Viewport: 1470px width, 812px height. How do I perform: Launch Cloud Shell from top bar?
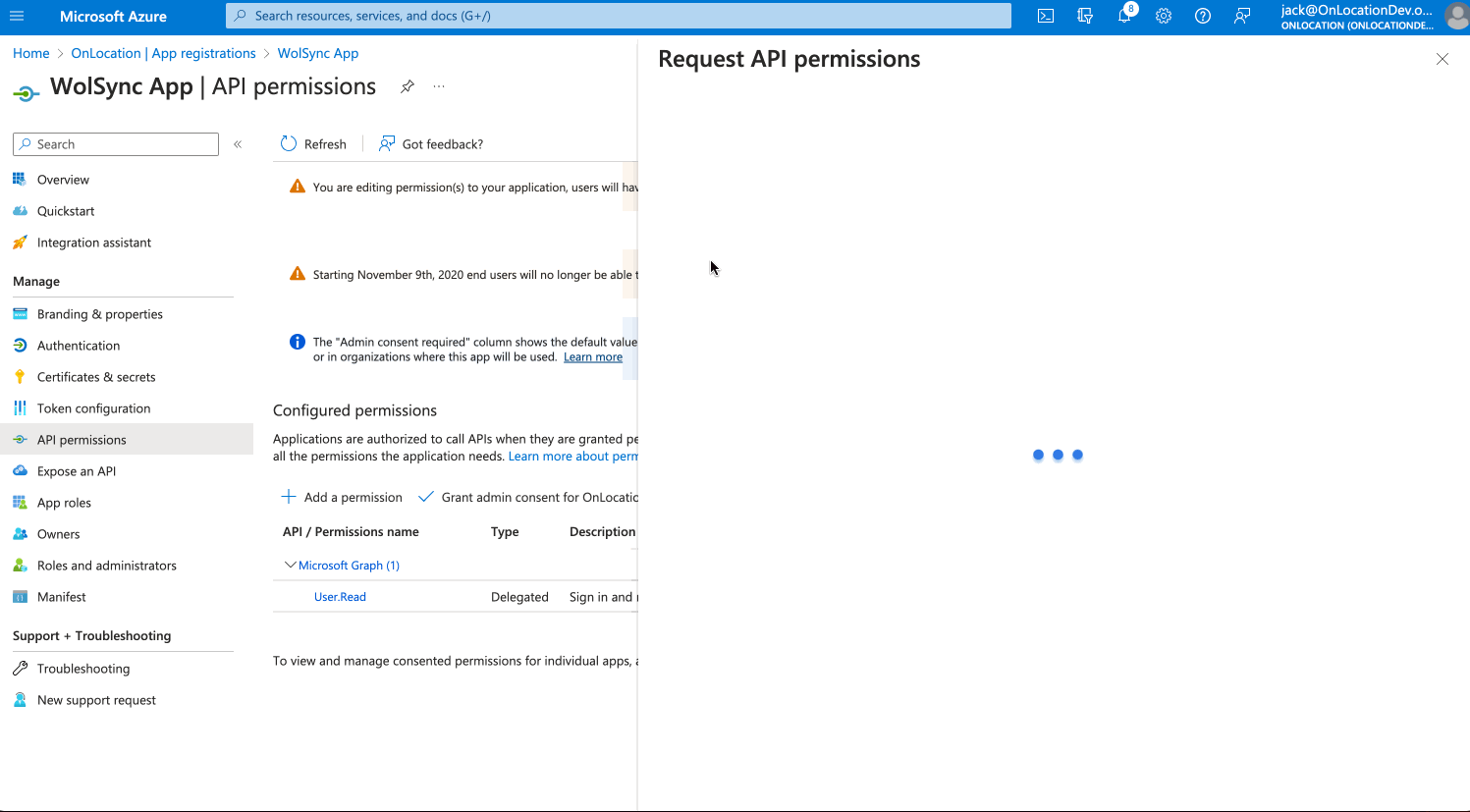click(1046, 16)
